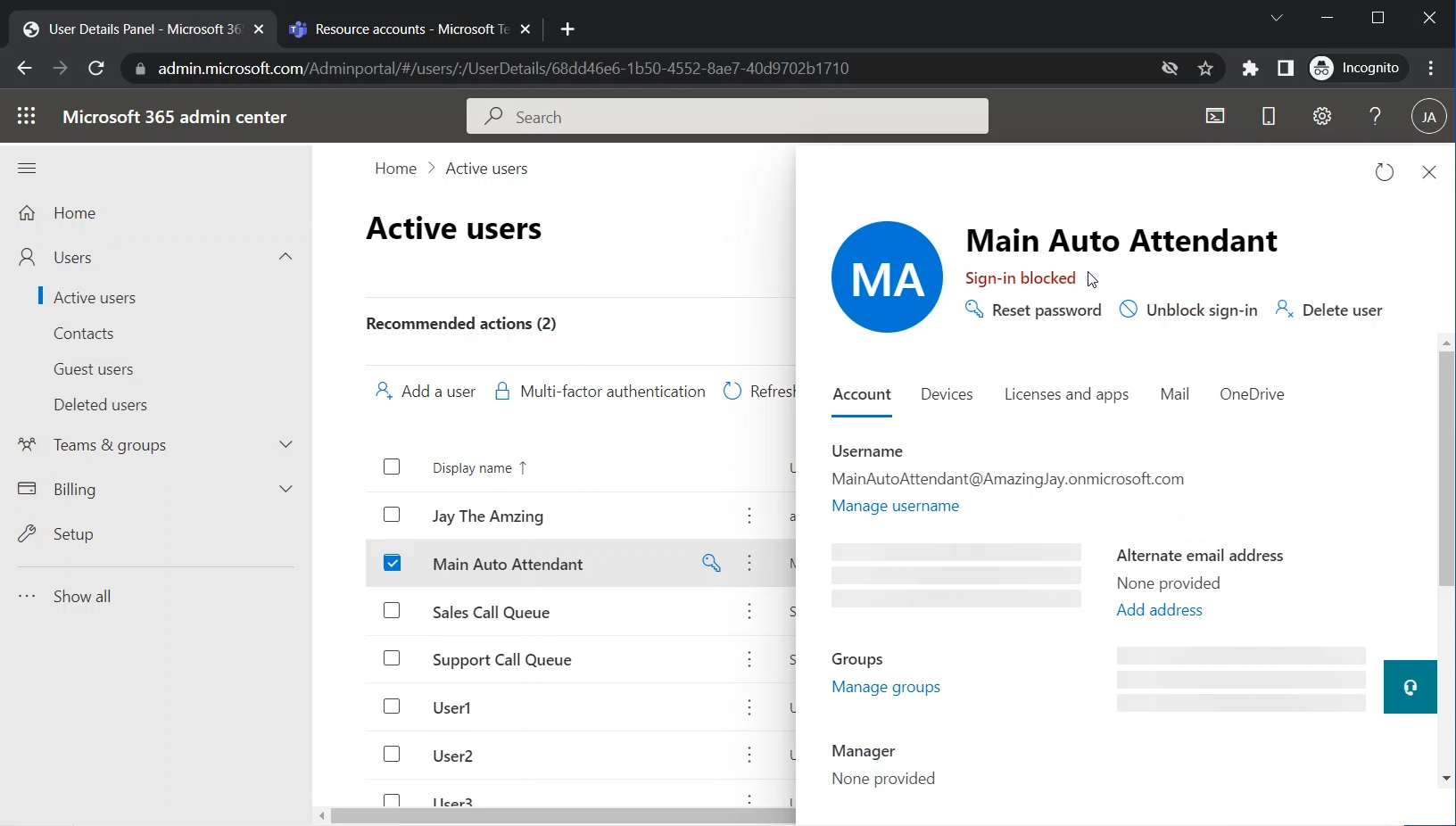Click the Microsoft 365 search field
The image size is (1456, 826).
(x=727, y=117)
